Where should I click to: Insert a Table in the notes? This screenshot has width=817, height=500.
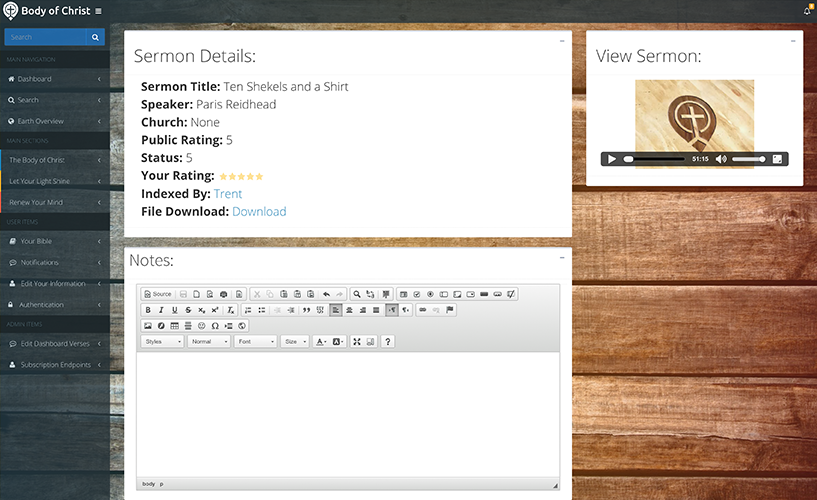click(175, 326)
